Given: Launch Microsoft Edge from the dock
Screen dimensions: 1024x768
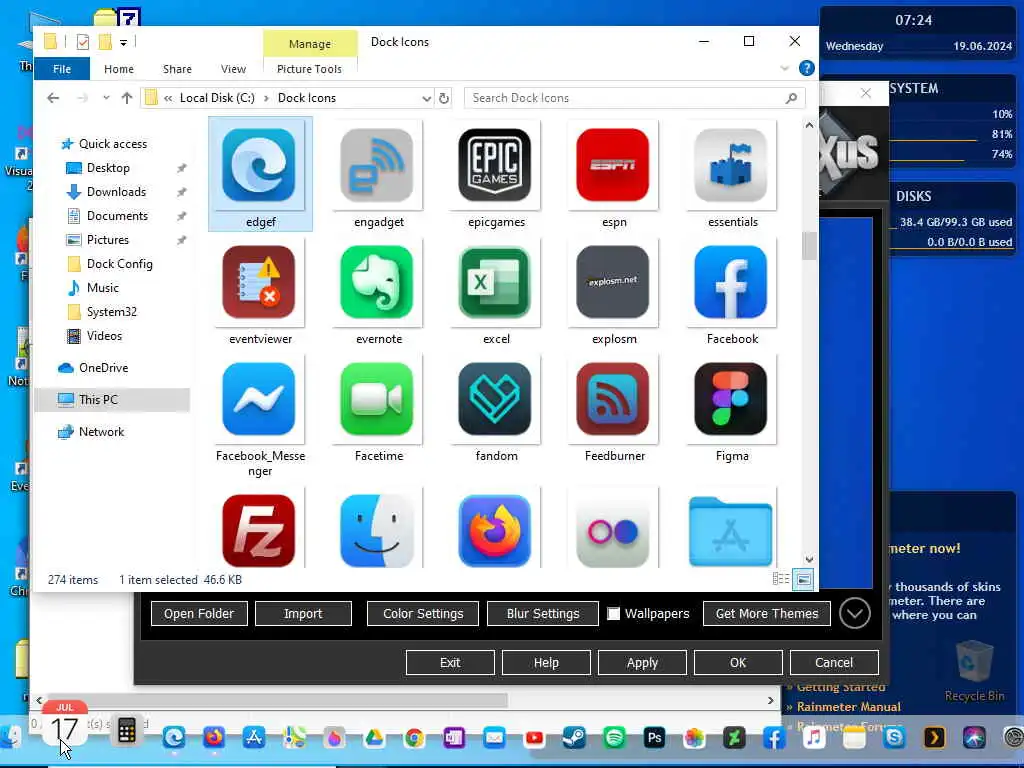Looking at the screenshot, I should point(174,737).
